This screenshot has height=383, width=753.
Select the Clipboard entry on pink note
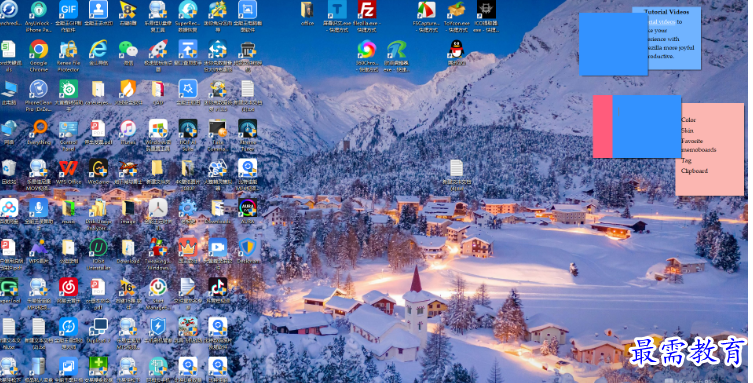pos(694,171)
